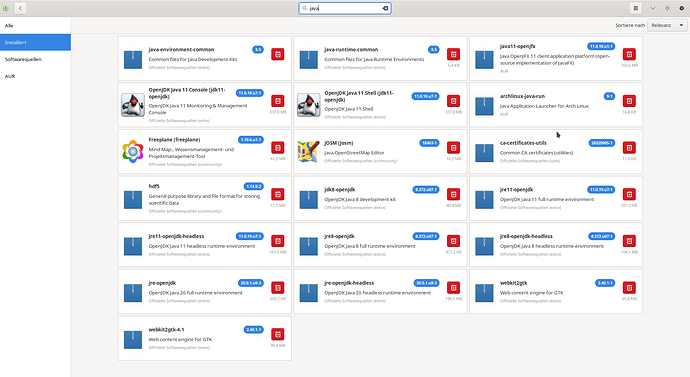Viewport: 690px width, 377px height.
Task: Open Softwarequellen in the sidebar
Action: [35, 59]
